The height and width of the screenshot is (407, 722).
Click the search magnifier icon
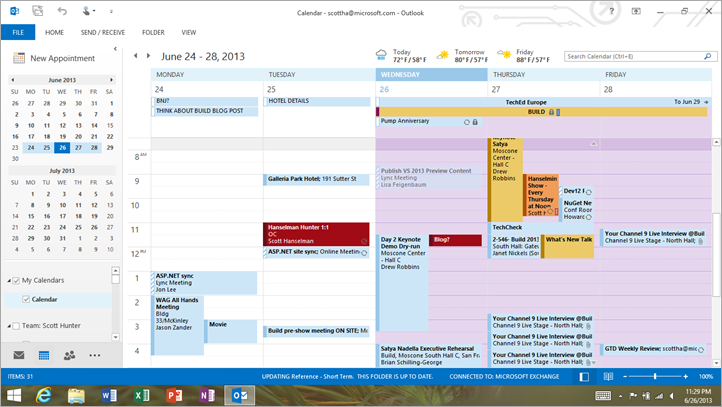708,57
